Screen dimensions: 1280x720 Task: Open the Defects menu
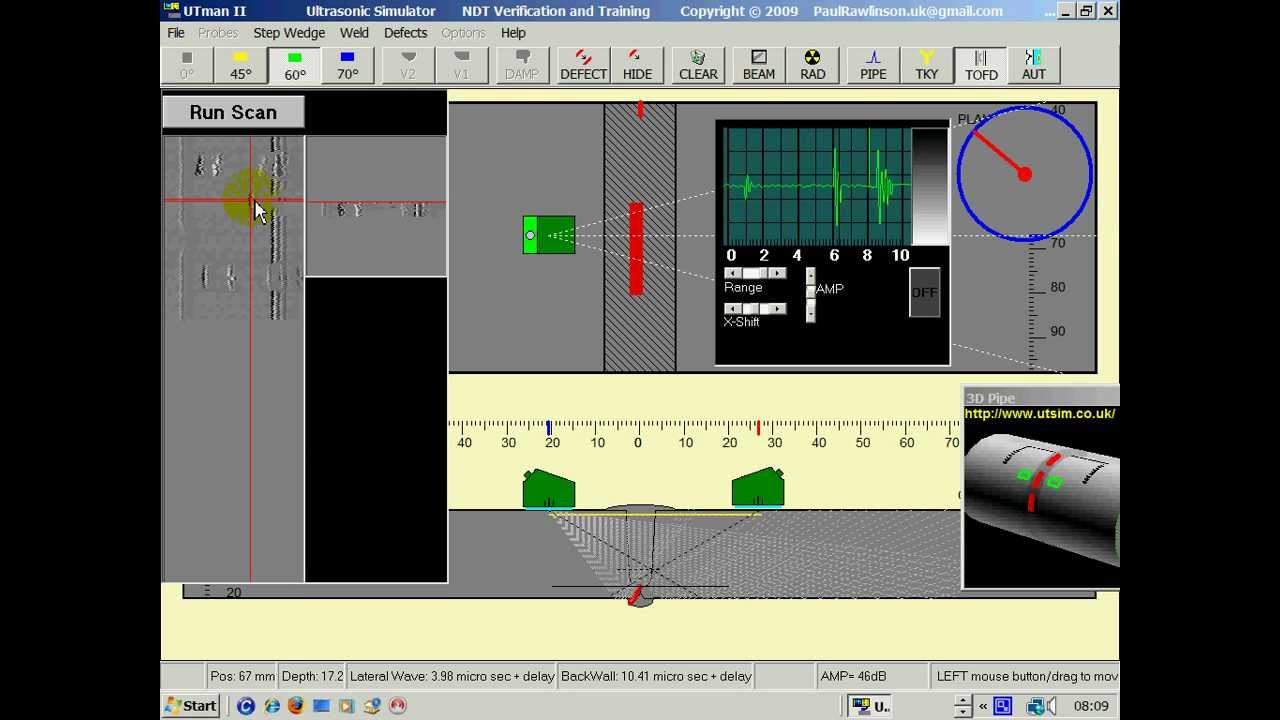tap(405, 33)
